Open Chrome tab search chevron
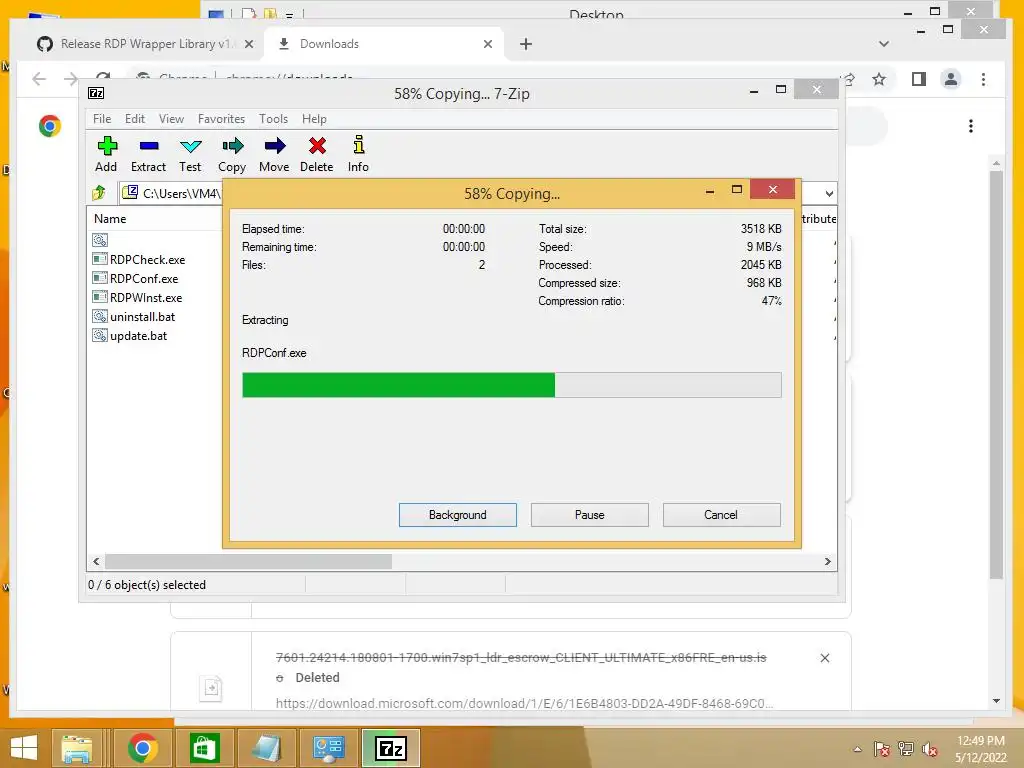 point(884,44)
